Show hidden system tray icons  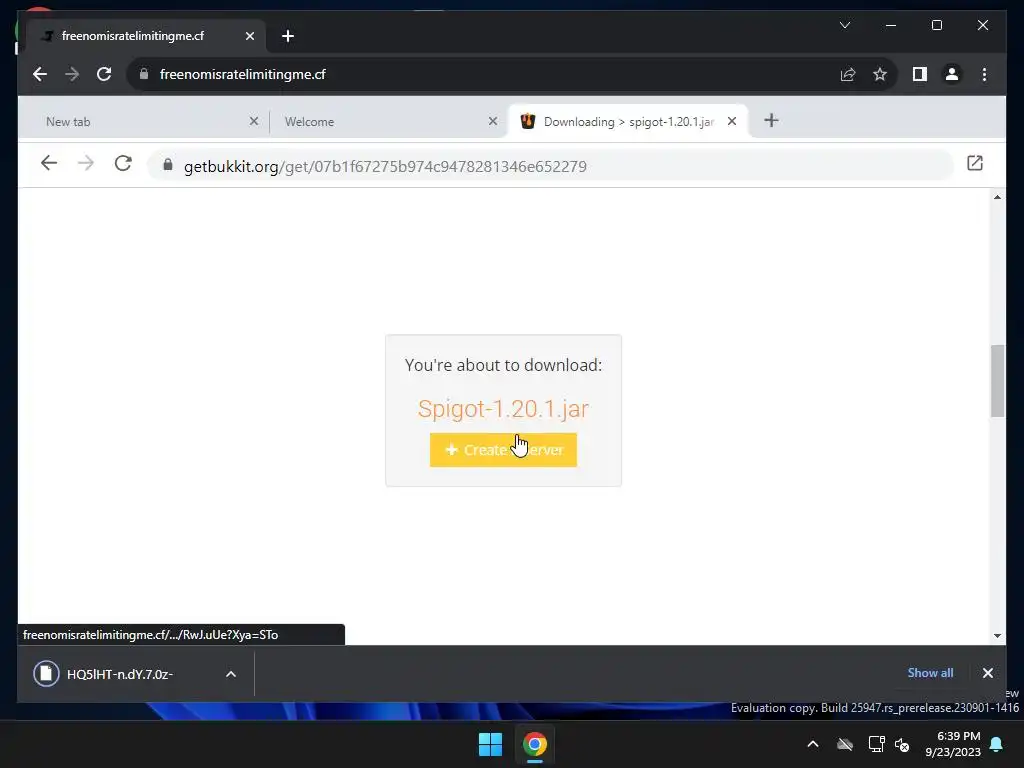pyautogui.click(x=812, y=744)
